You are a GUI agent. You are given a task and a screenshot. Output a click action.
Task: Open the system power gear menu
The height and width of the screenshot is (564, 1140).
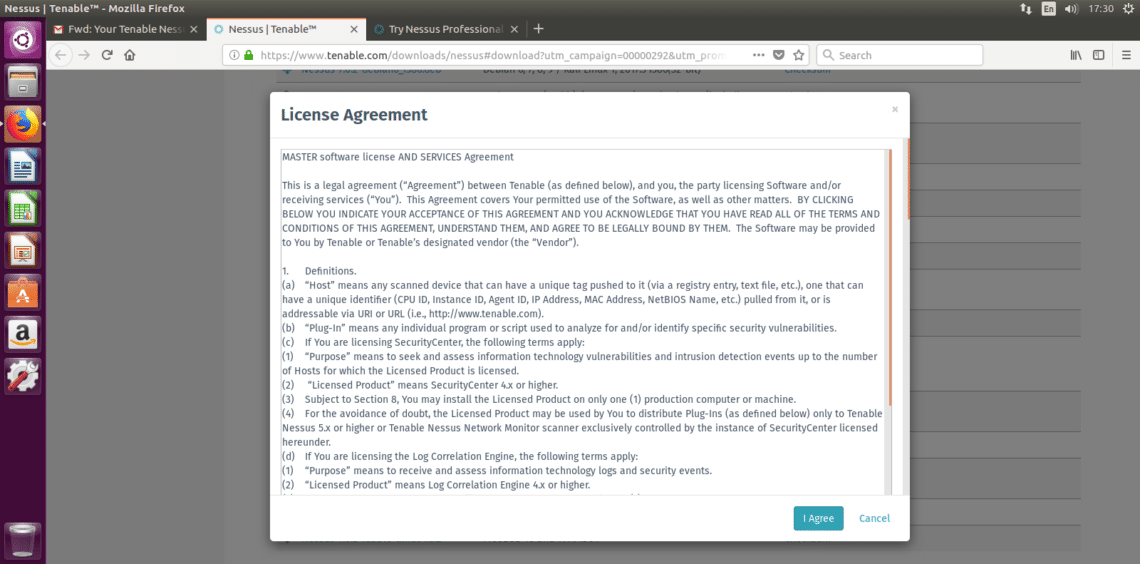coord(1128,9)
